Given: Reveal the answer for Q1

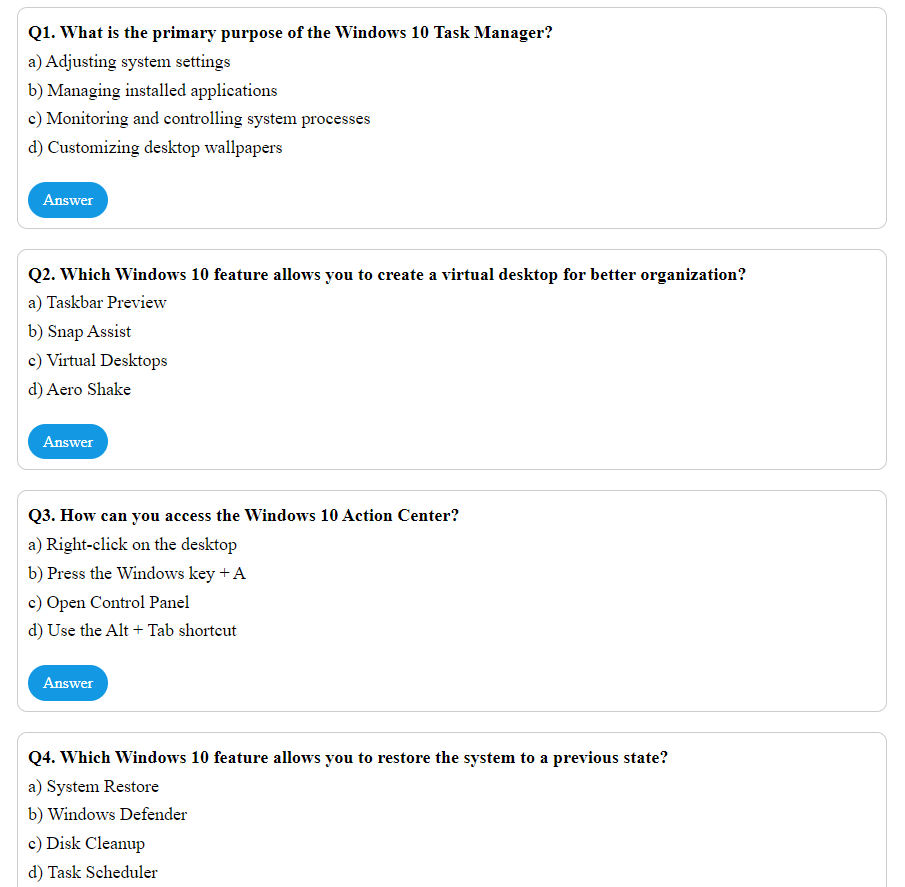Looking at the screenshot, I should [67, 199].
